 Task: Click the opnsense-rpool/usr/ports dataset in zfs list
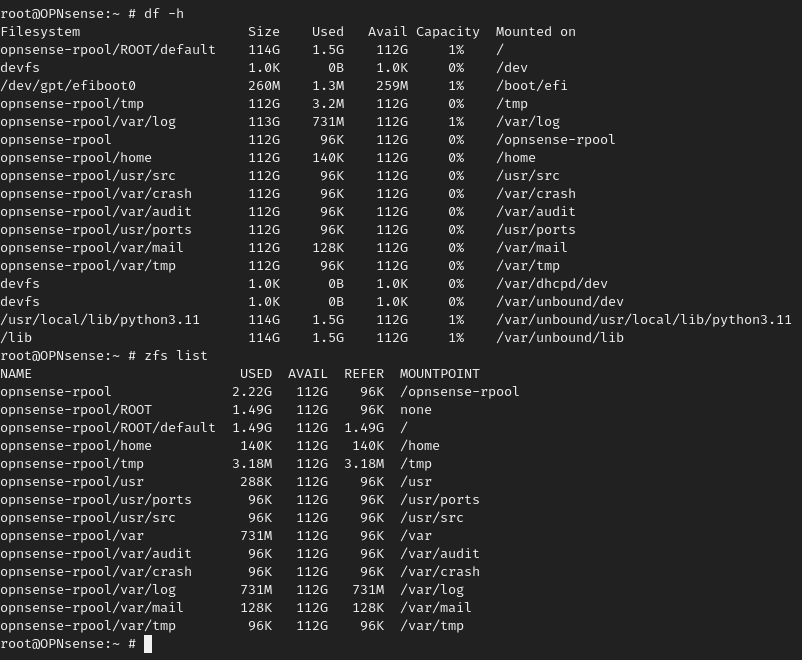tap(96, 500)
